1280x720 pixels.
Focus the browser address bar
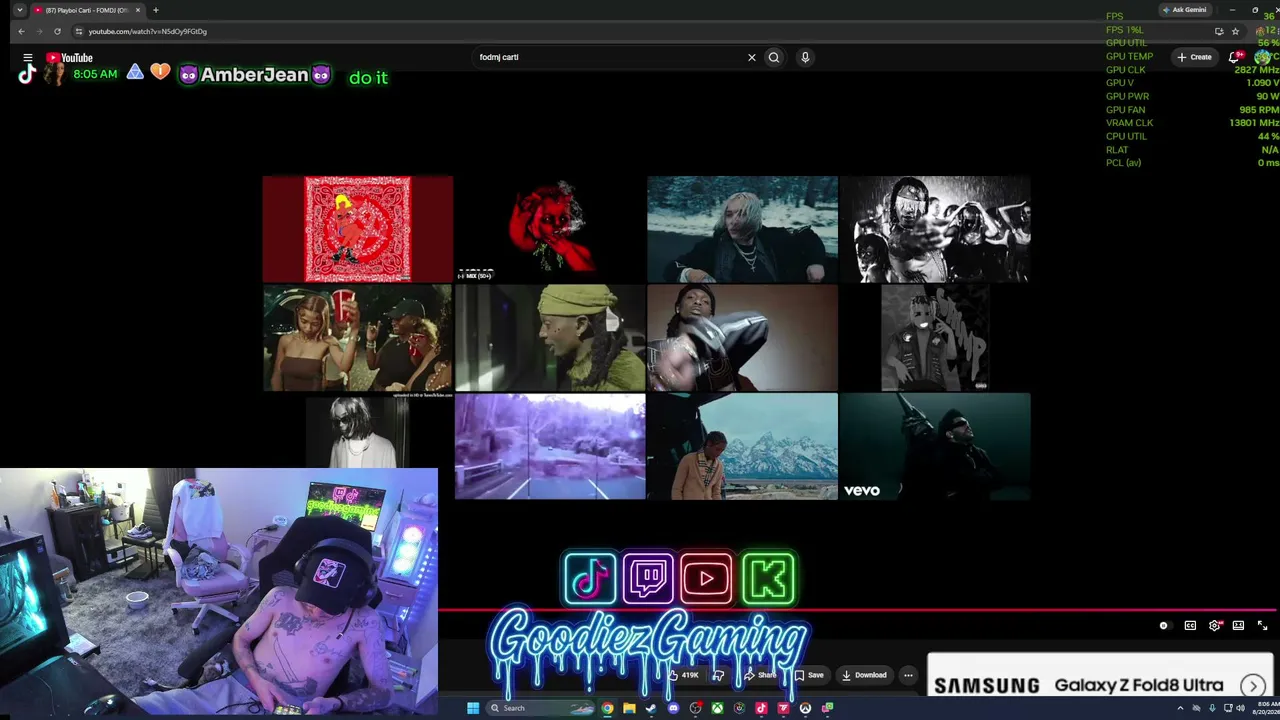pyautogui.click(x=640, y=31)
